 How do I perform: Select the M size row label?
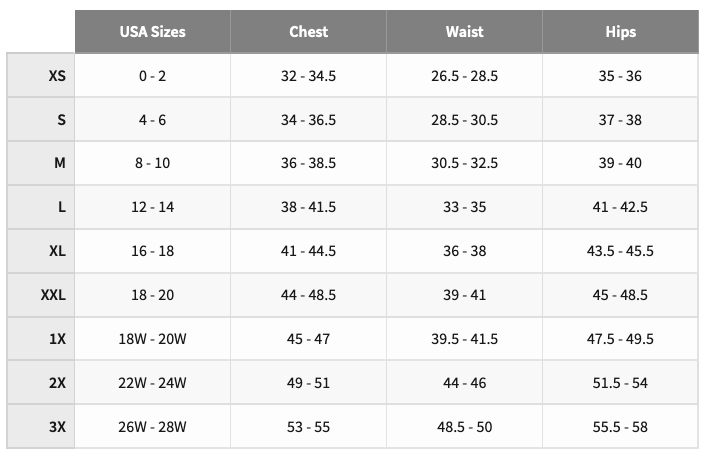[59, 163]
